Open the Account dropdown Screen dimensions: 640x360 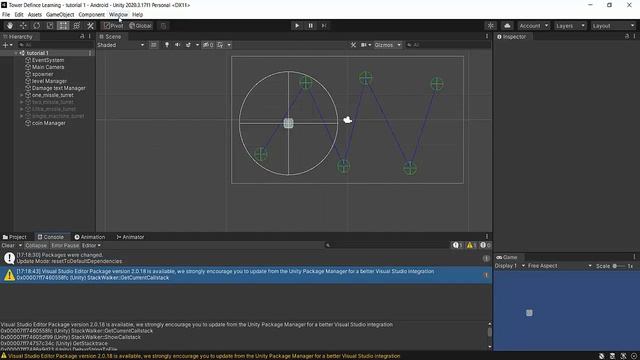click(x=533, y=26)
